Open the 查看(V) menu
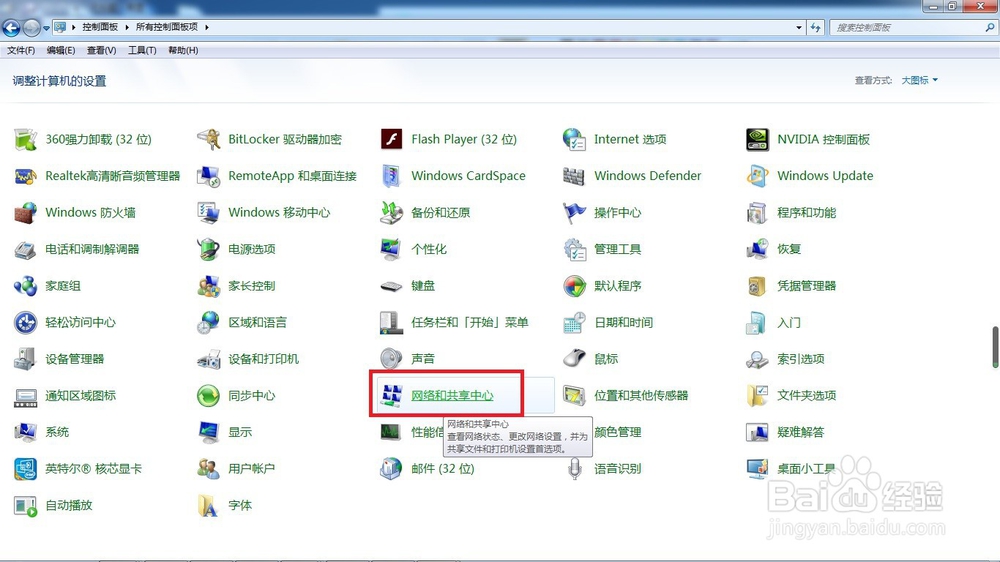The image size is (1000, 562). (101, 50)
